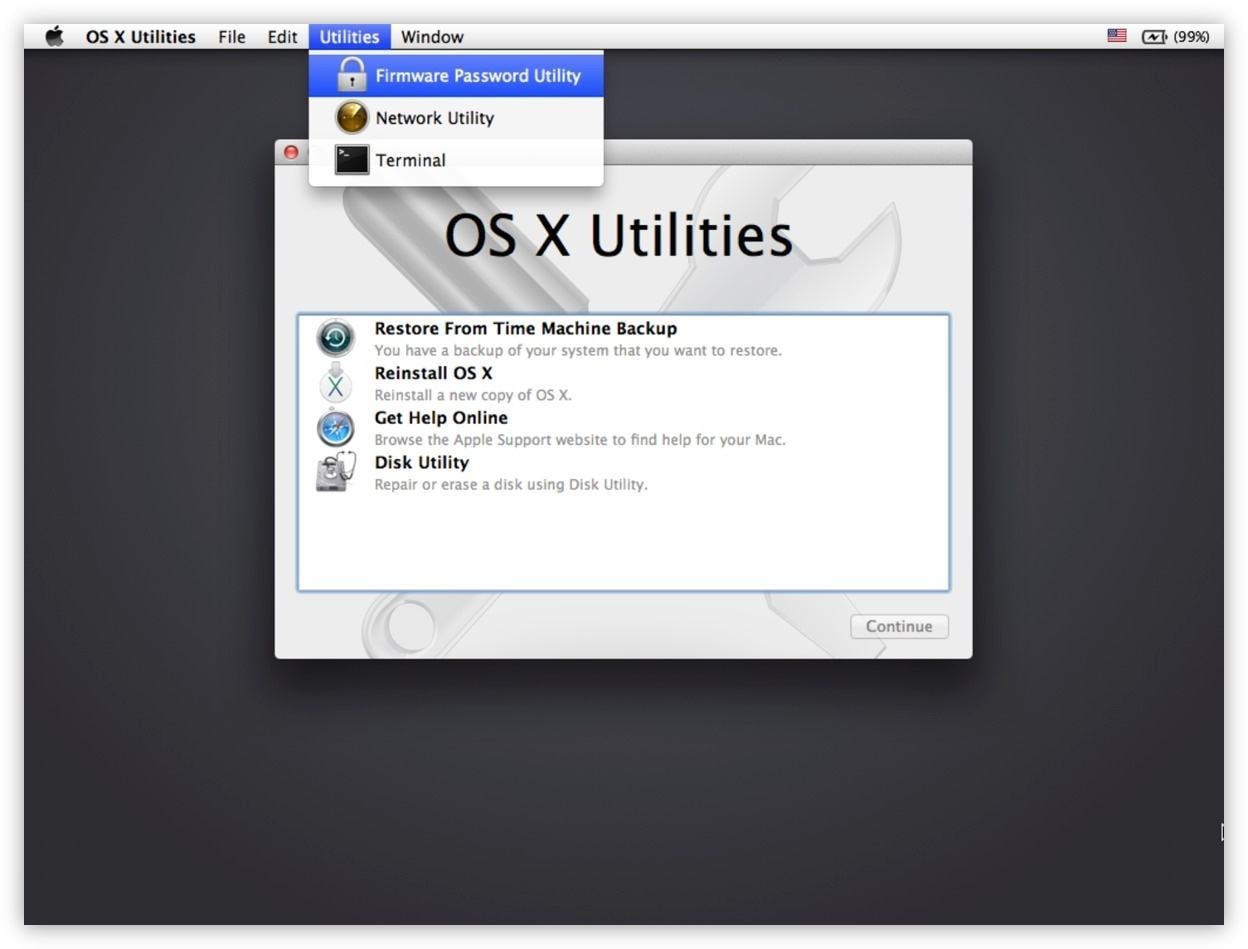Open the Apple menu logo
The height and width of the screenshot is (949, 1248).
54,36
